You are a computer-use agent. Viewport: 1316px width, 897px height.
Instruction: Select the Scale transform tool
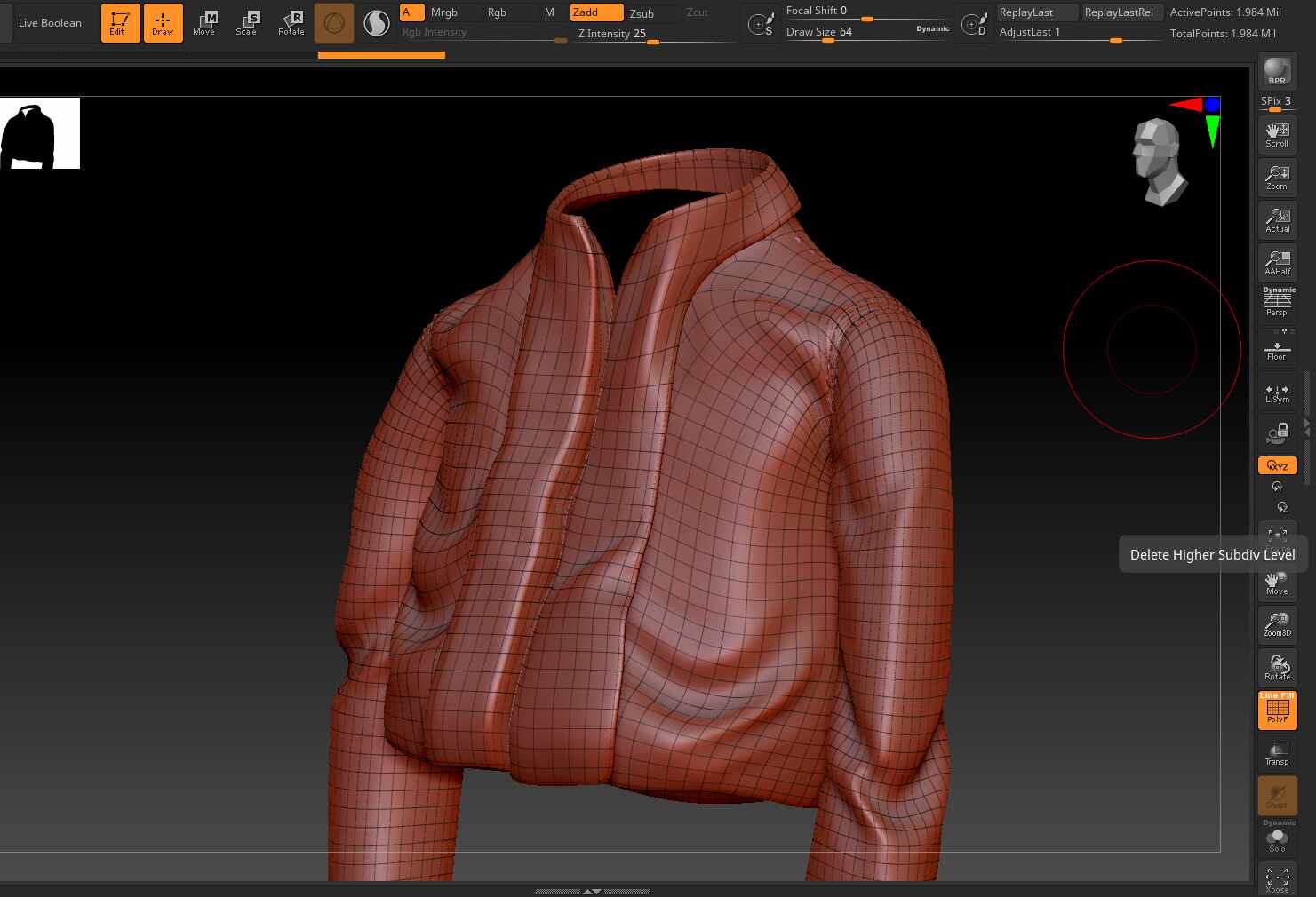246,23
